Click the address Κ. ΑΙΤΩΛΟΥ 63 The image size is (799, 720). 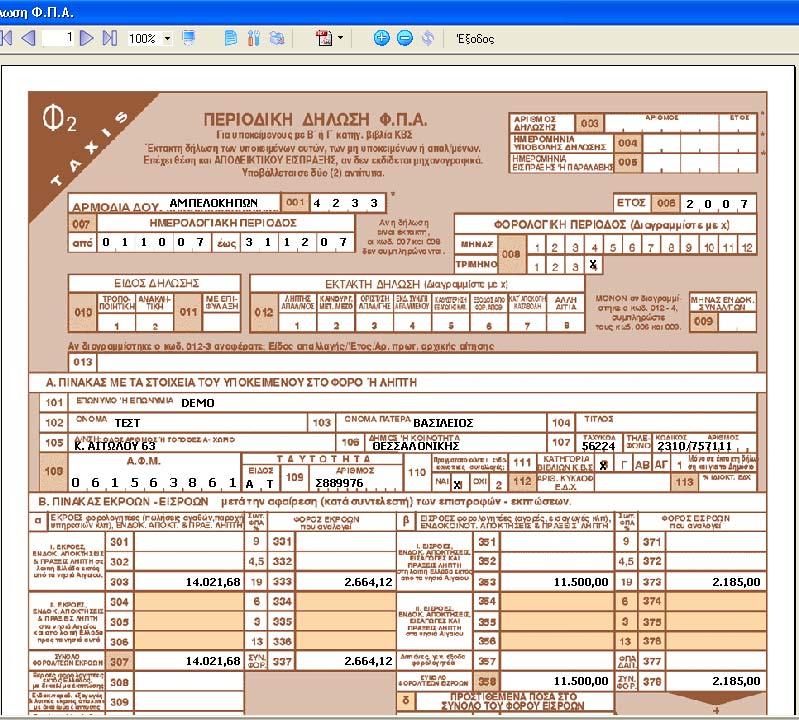pyautogui.click(x=115, y=446)
